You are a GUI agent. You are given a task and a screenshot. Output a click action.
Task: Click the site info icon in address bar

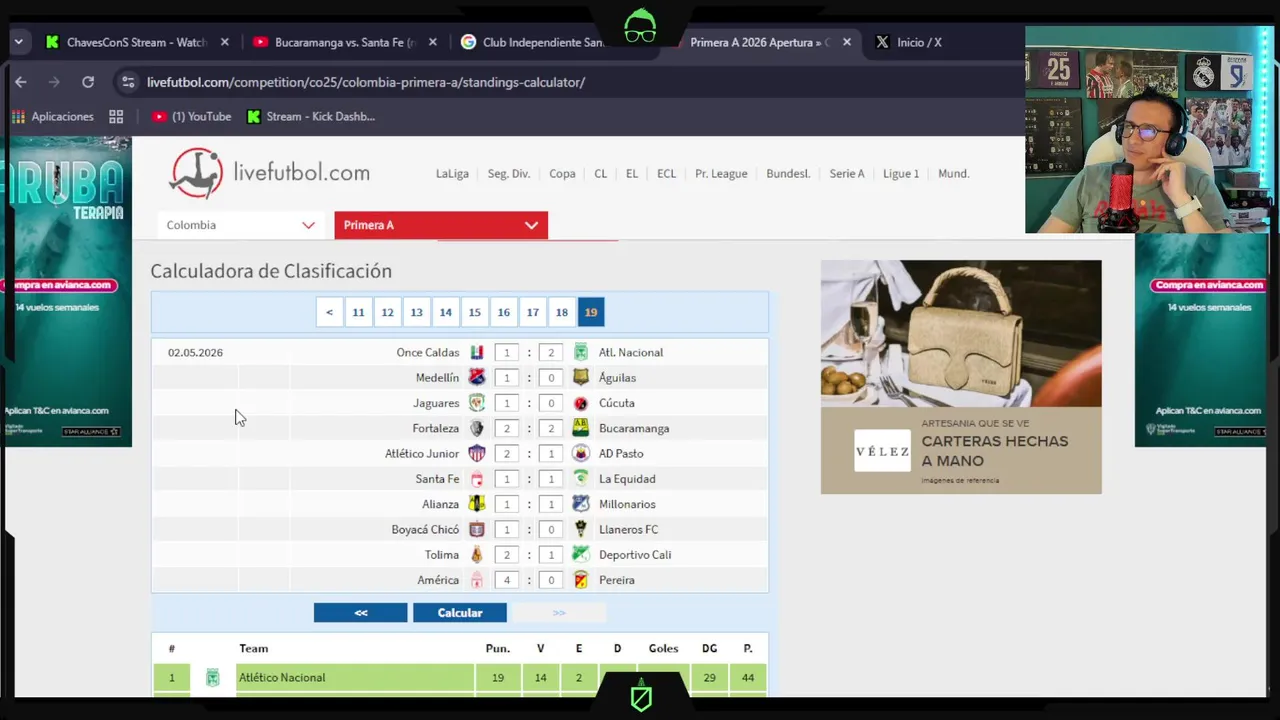(126, 82)
